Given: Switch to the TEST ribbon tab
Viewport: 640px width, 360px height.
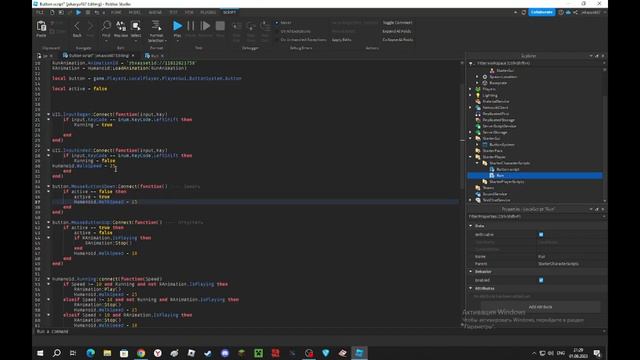Looking at the screenshot, I should pos(173,12).
